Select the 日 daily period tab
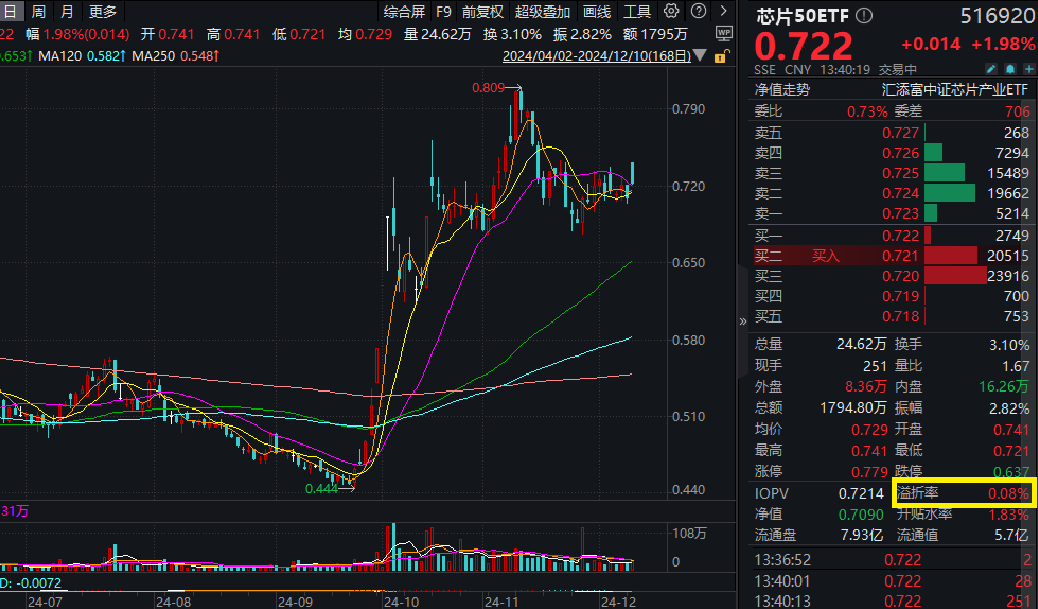Screen dimensions: 1038x609 pos(10,12)
